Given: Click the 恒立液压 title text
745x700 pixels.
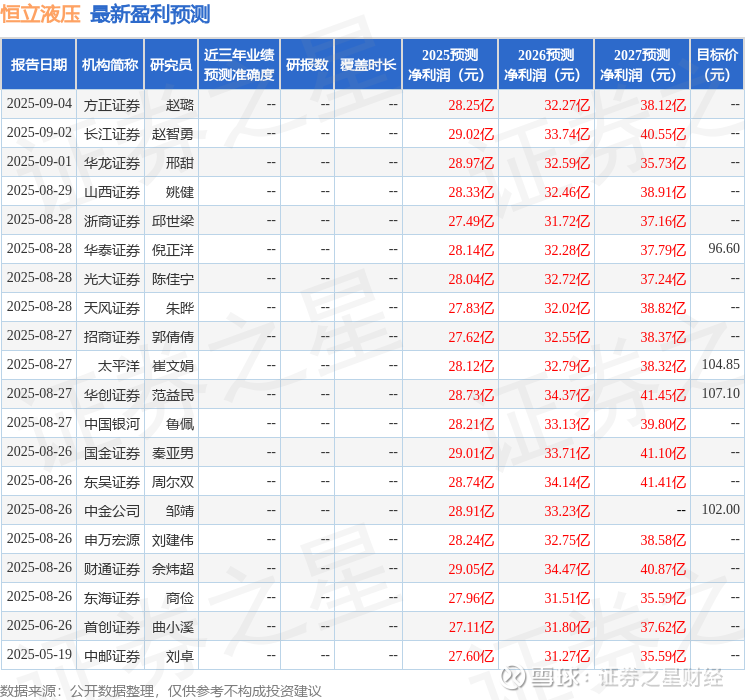Looking at the screenshot, I should pos(41,14).
